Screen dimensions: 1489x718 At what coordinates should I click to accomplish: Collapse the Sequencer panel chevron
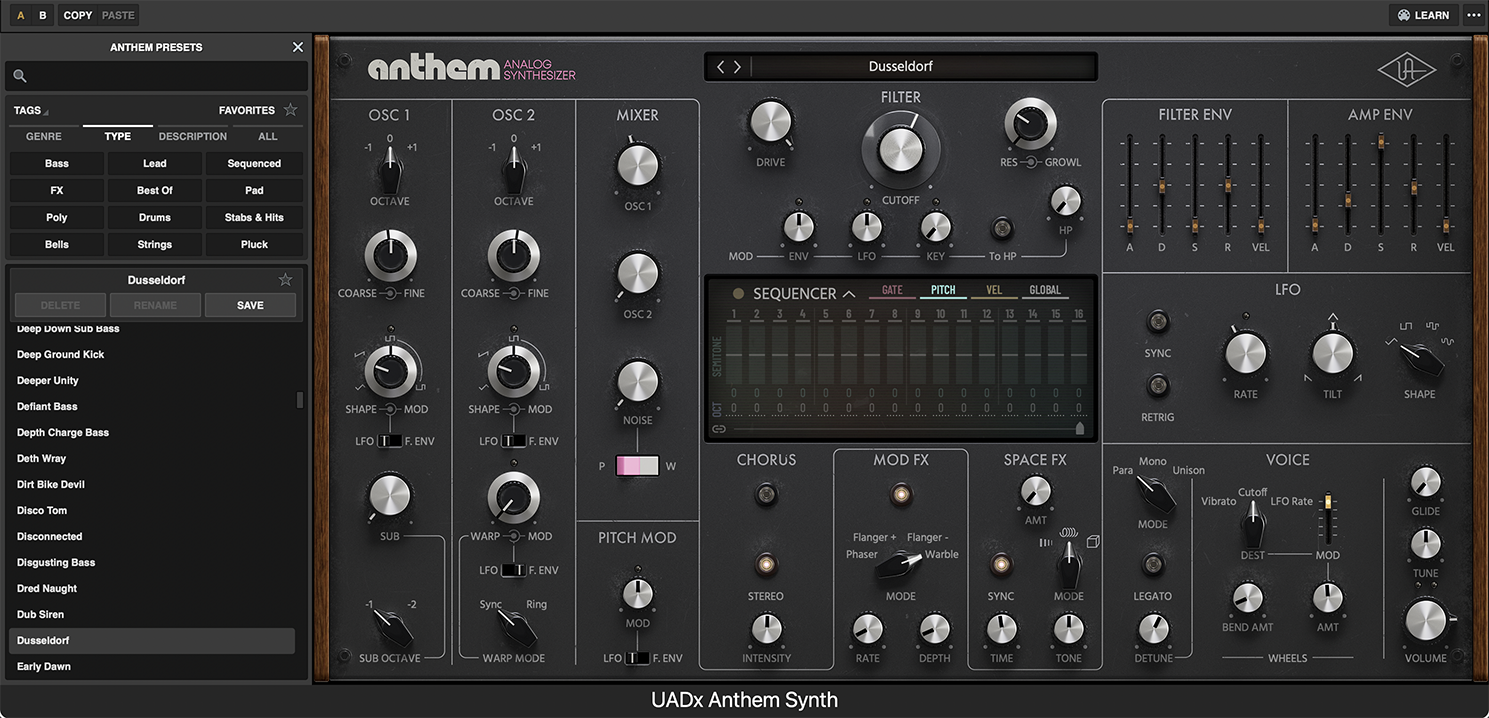click(x=849, y=294)
